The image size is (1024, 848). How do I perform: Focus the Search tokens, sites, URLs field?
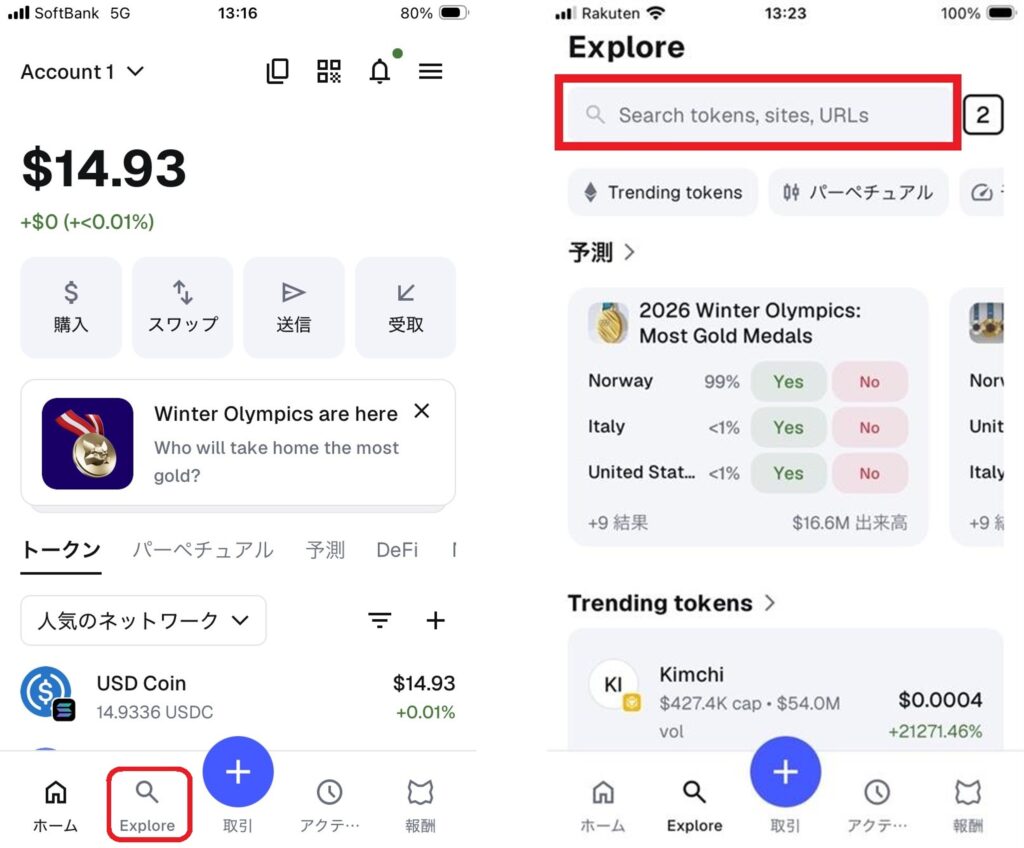[758, 115]
